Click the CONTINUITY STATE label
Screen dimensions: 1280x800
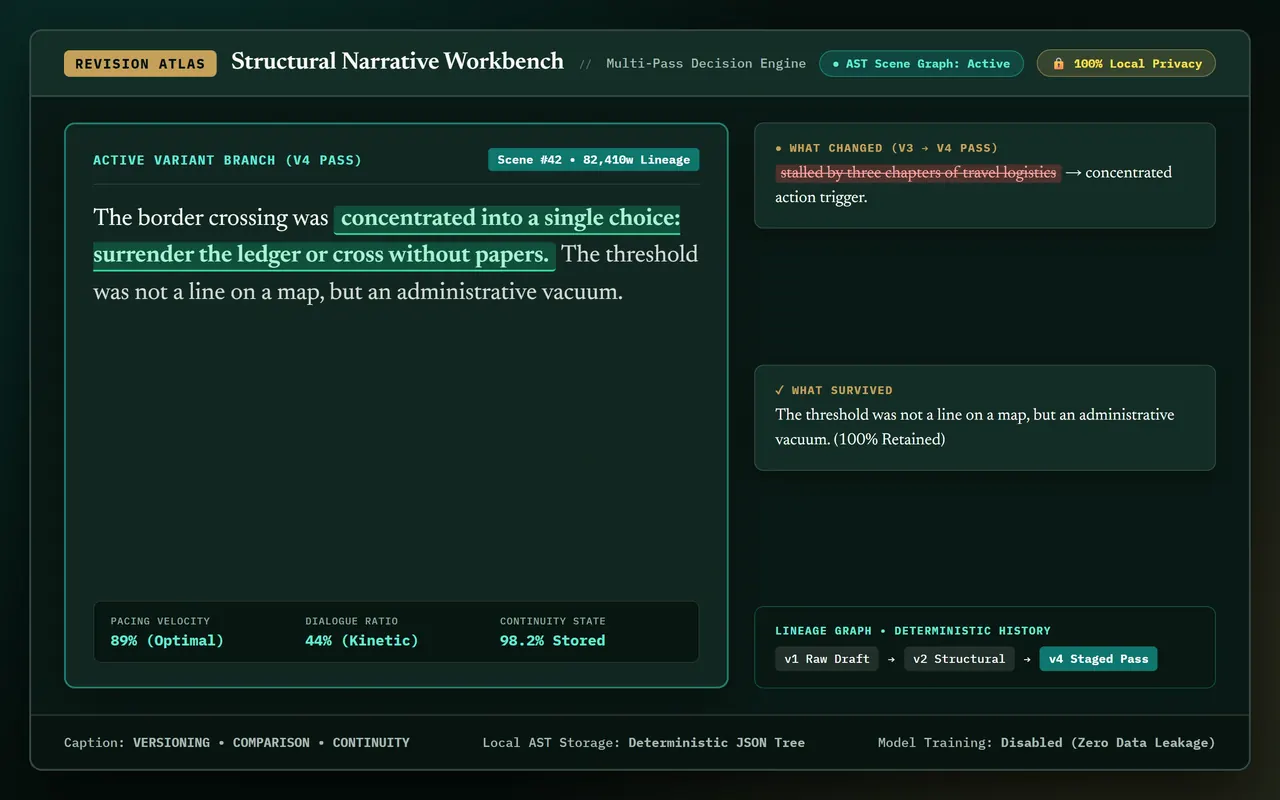pyautogui.click(x=552, y=621)
